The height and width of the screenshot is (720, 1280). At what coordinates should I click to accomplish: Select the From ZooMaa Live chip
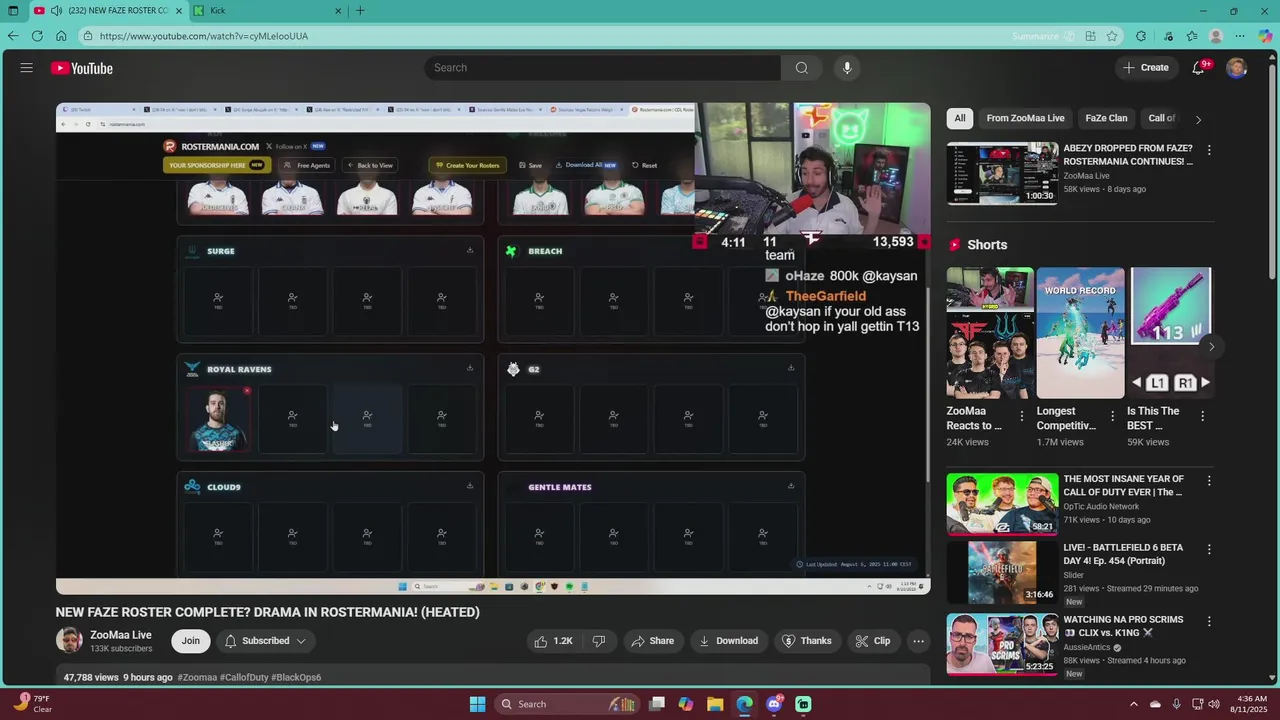pyautogui.click(x=1025, y=118)
